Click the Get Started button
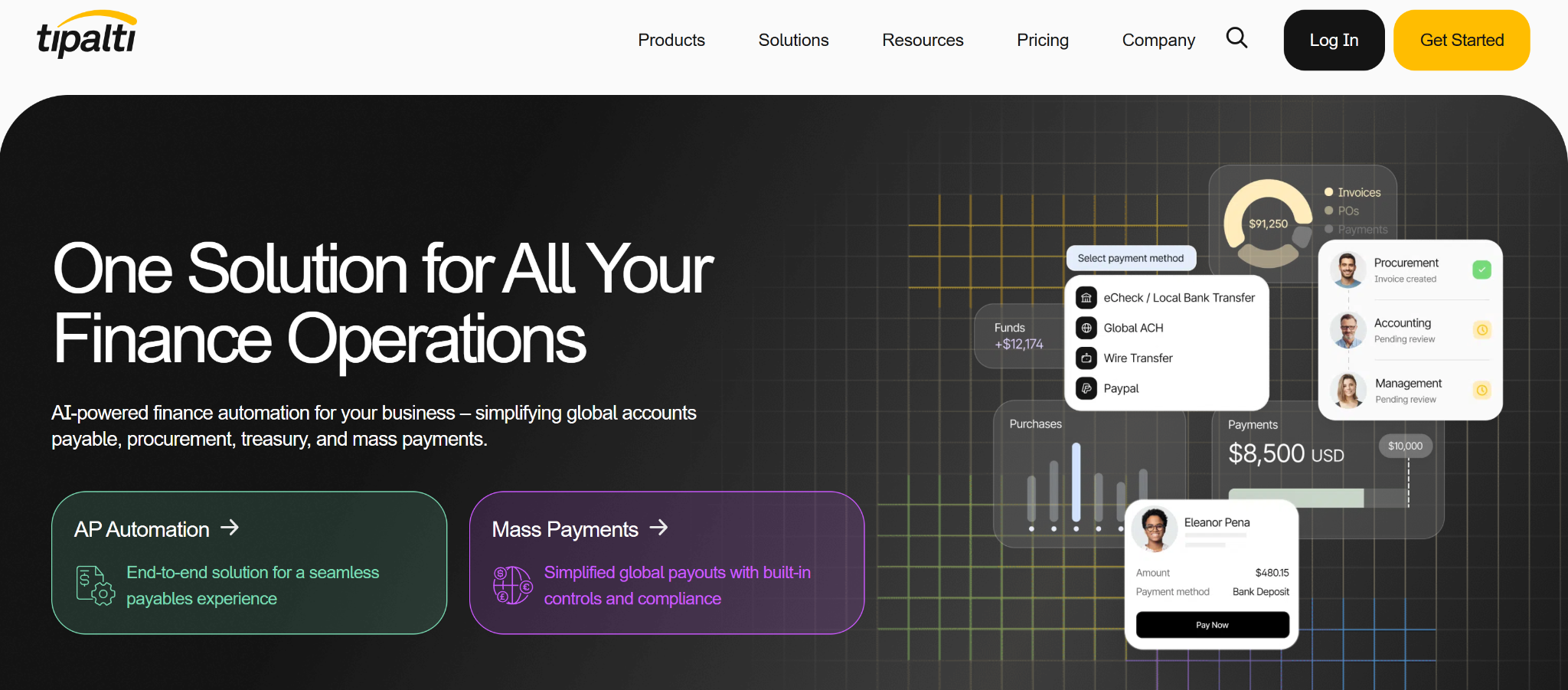The image size is (1568, 690). [1462, 40]
